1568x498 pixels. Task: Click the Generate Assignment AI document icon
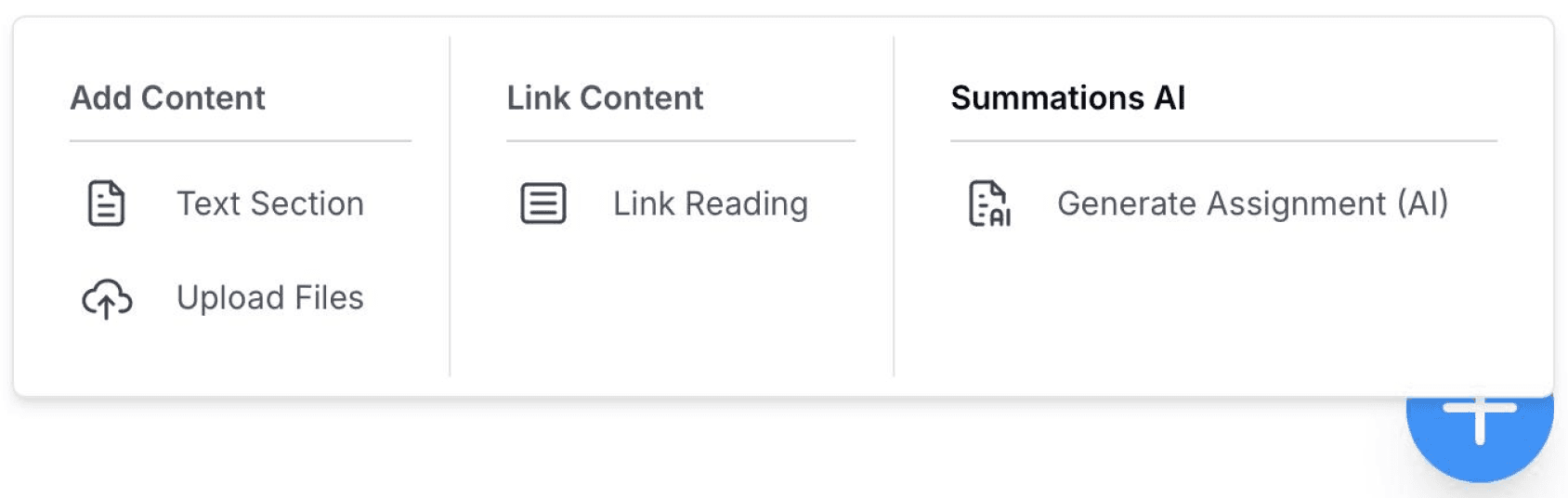(x=988, y=203)
